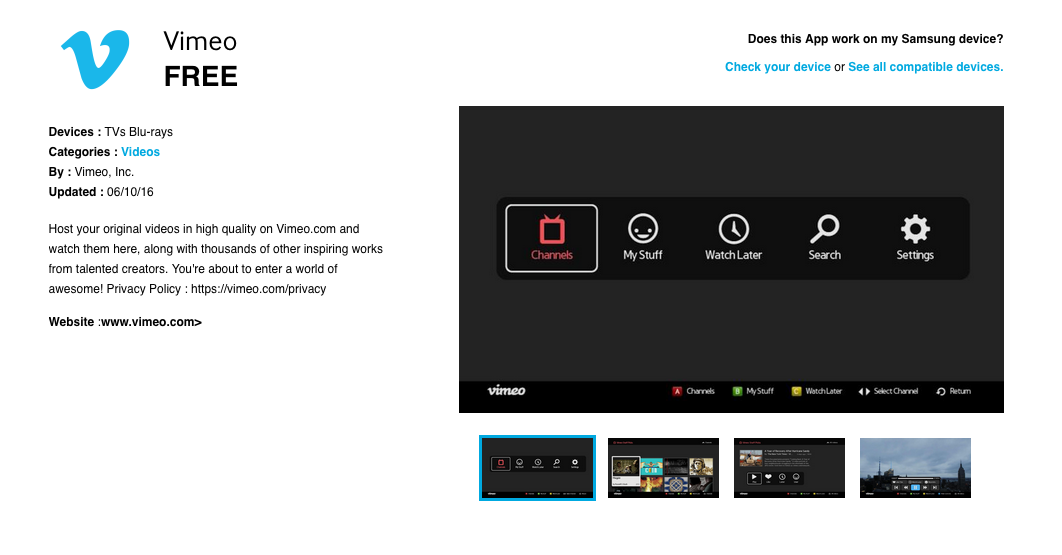
Task: Show the video details screenshot thumbnail
Action: tap(789, 468)
